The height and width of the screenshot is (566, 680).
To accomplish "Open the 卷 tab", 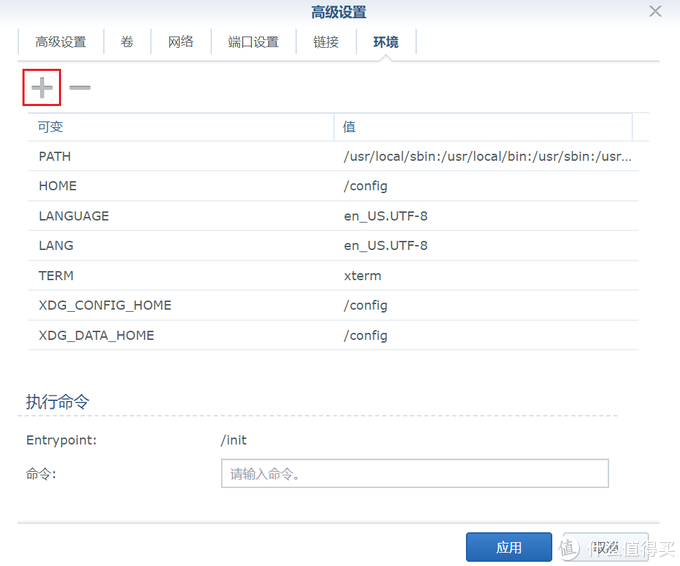I will 127,42.
